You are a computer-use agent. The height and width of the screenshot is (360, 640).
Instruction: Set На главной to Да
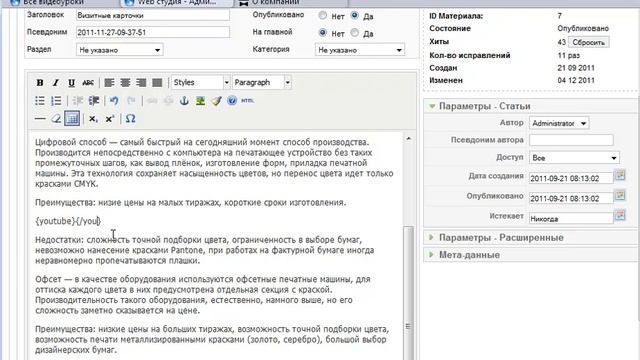tap(354, 33)
